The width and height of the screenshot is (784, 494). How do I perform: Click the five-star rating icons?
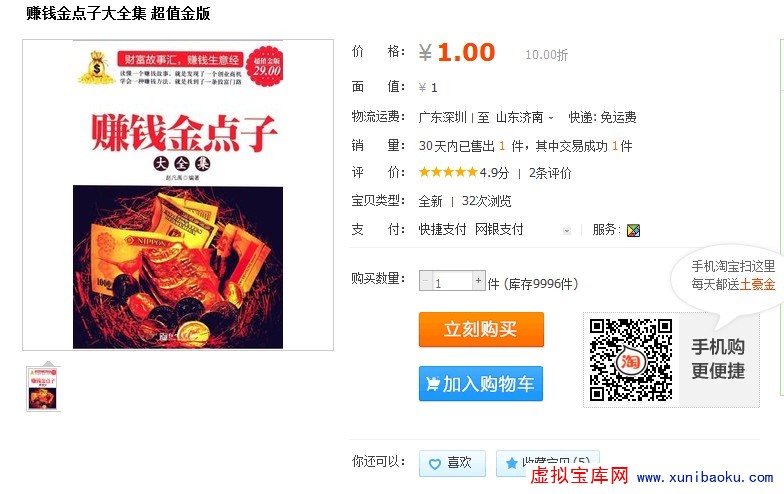(448, 172)
